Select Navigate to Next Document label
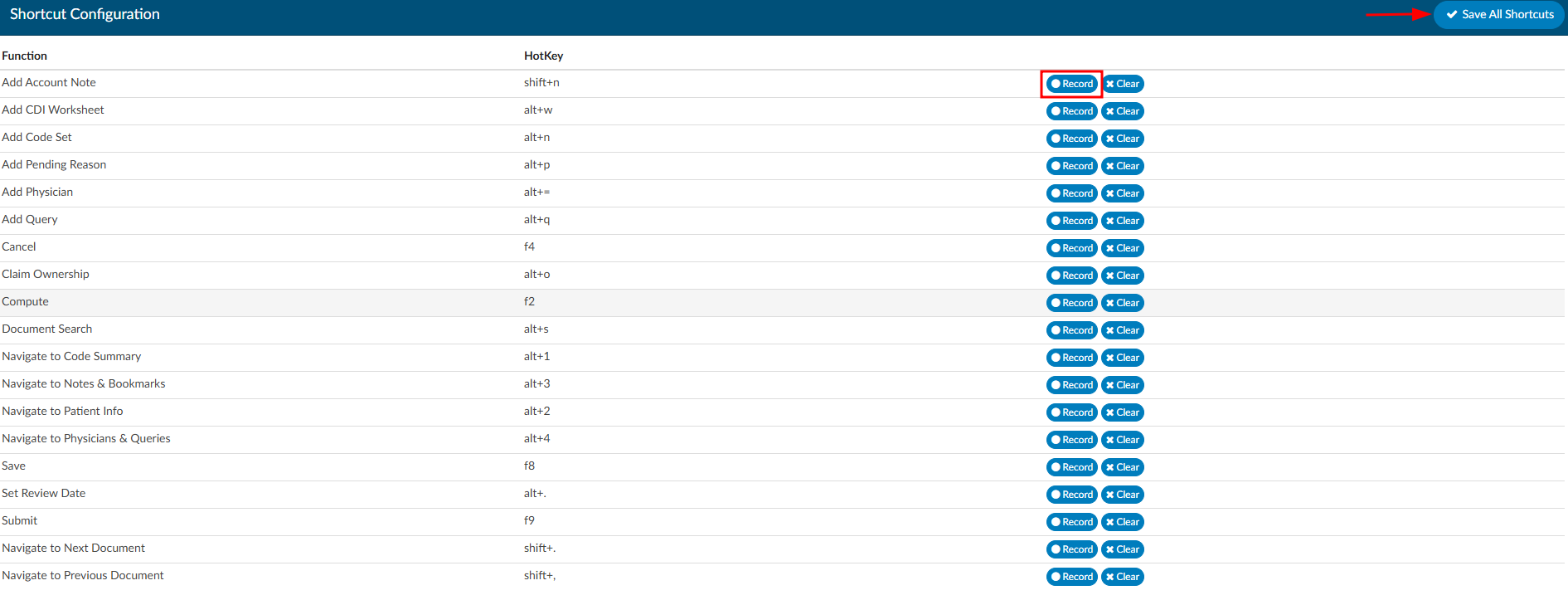This screenshot has width=1568, height=600. pos(73,548)
